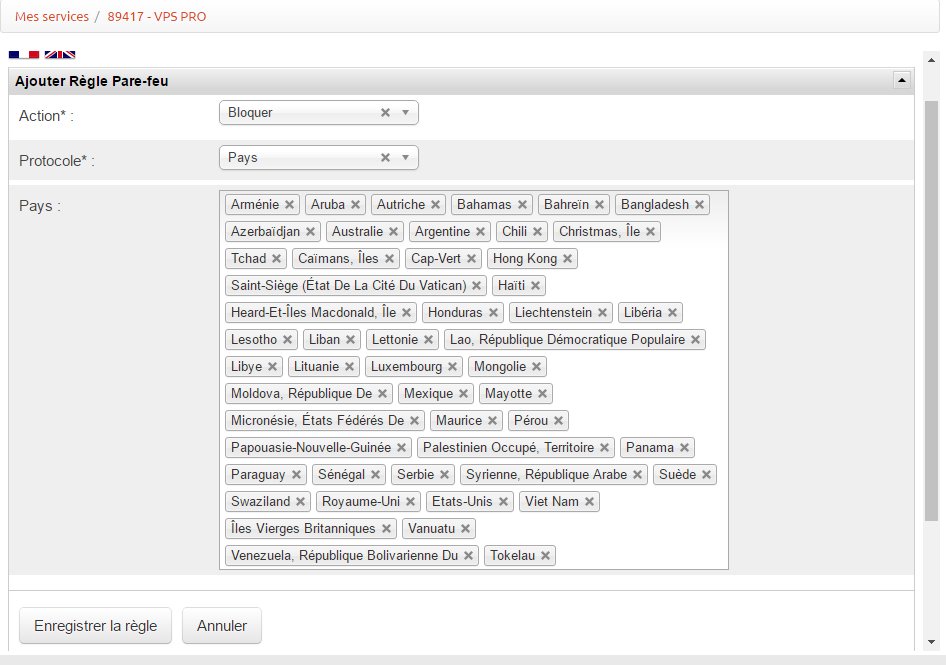Remove Aruba from the country list

355,205
